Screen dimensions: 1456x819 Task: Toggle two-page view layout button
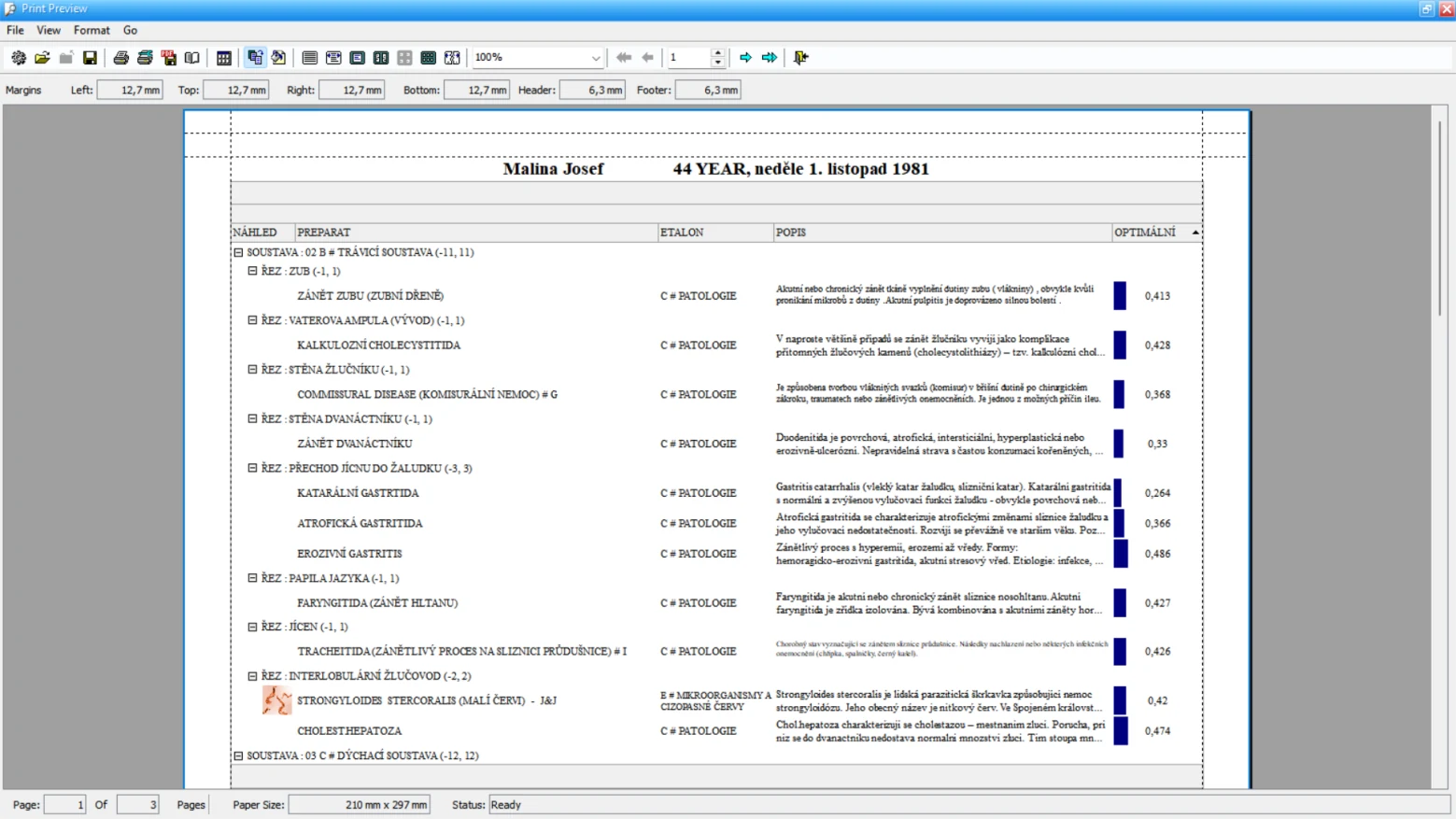point(381,58)
